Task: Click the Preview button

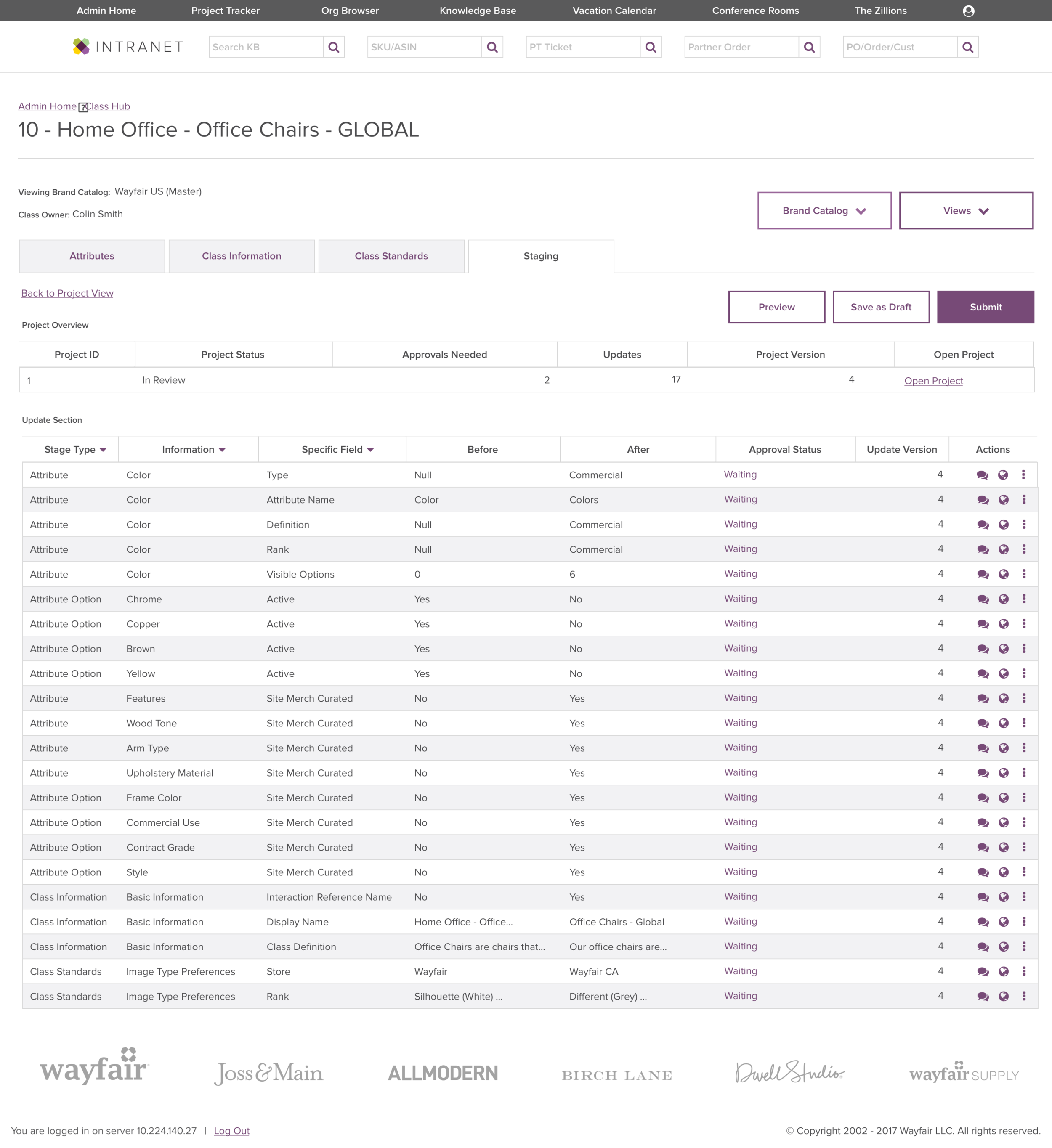Action: point(776,307)
